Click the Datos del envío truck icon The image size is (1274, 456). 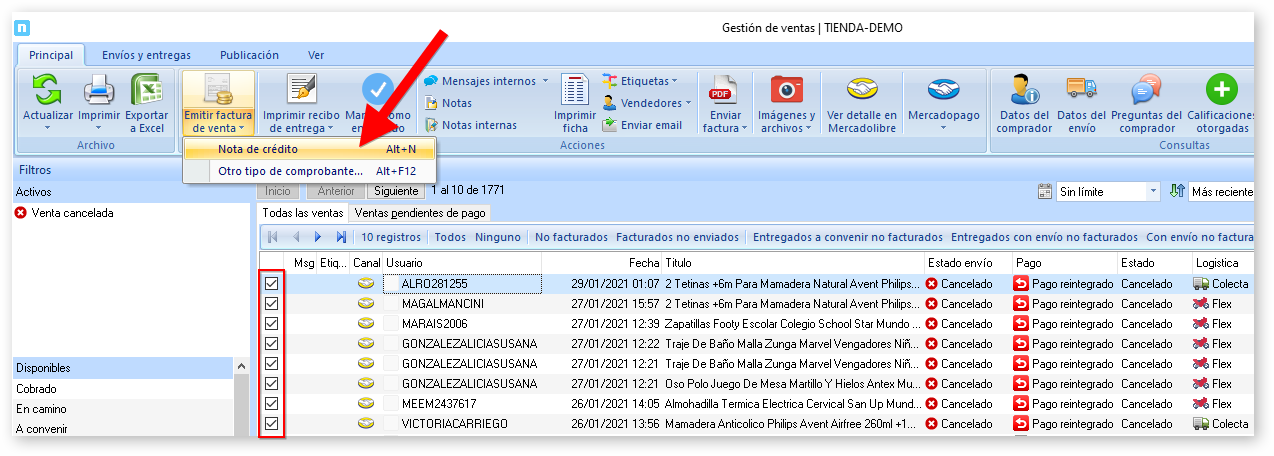click(x=1081, y=91)
